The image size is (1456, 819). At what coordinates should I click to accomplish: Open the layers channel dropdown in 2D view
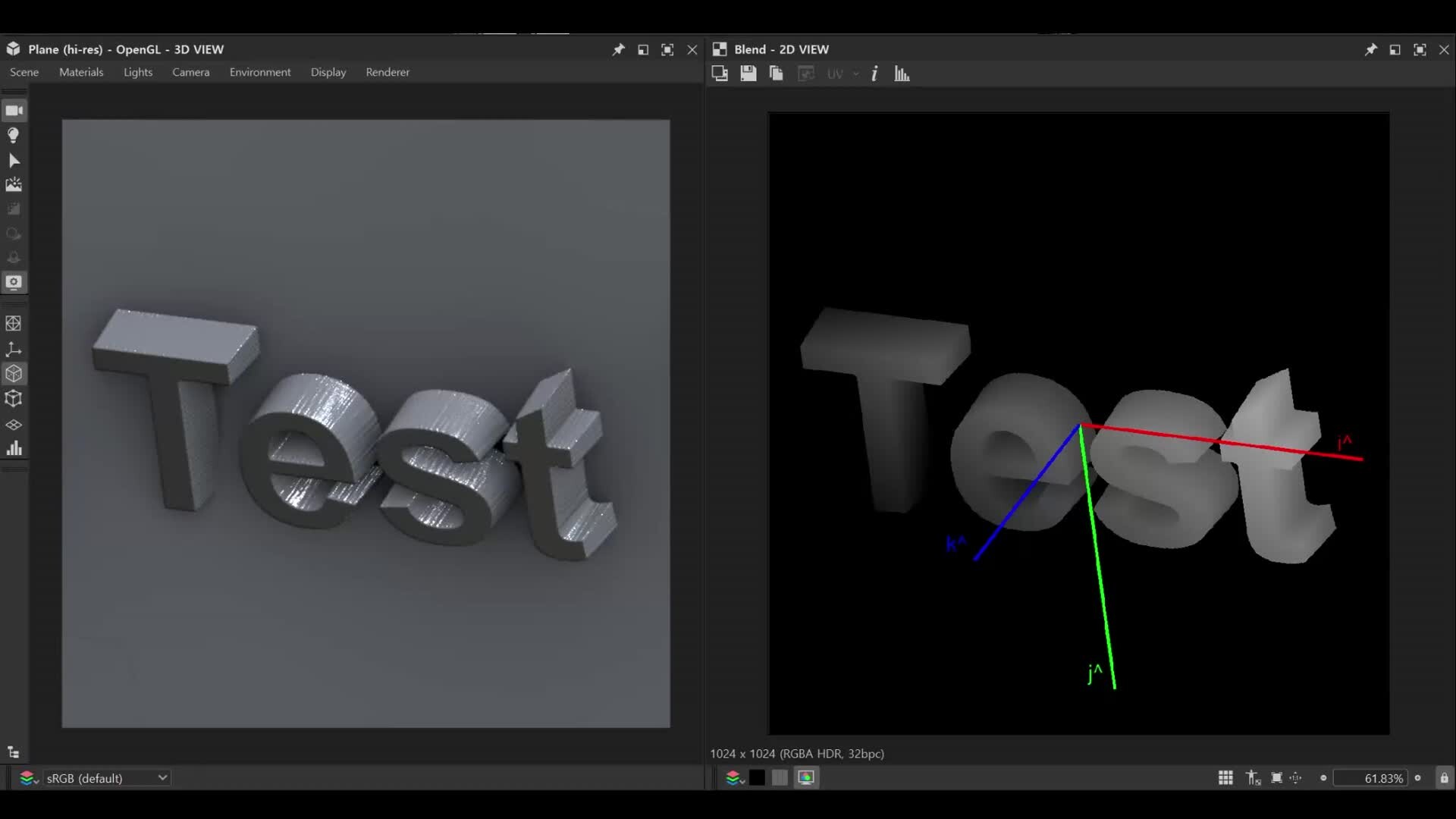[734, 778]
